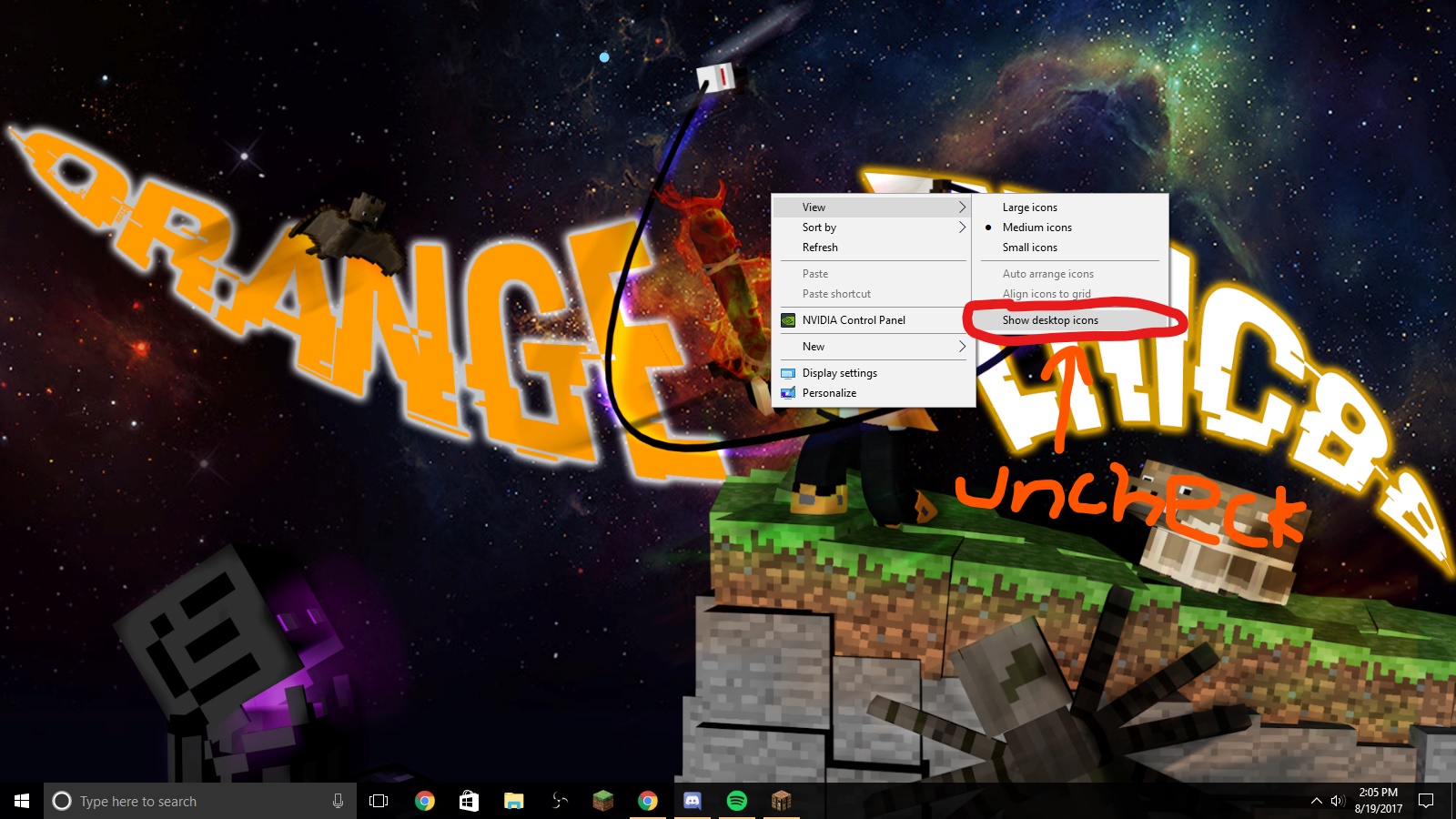The width and height of the screenshot is (1456, 819).
Task: Toggle Show desktop icons
Action: (x=1070, y=320)
